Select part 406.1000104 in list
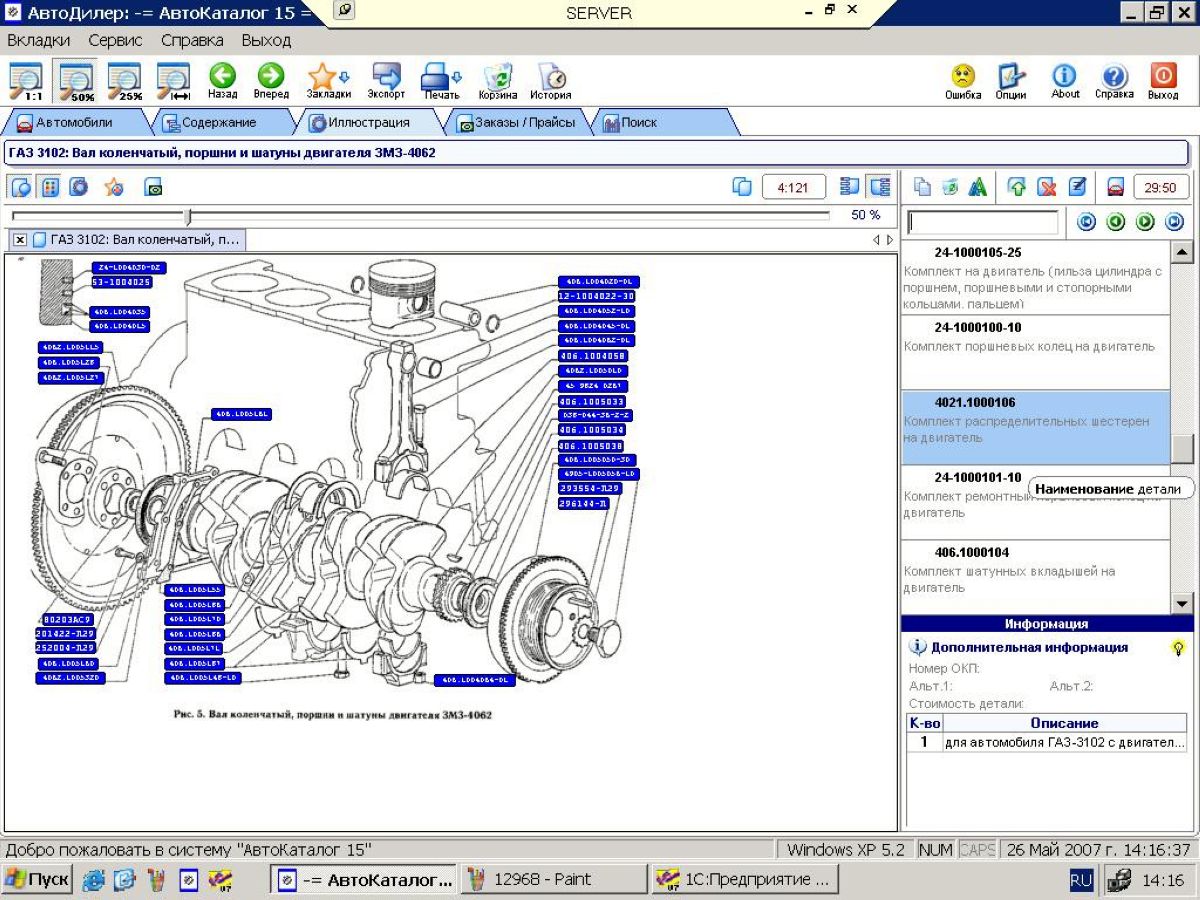The height and width of the screenshot is (900, 1200). [1035, 577]
